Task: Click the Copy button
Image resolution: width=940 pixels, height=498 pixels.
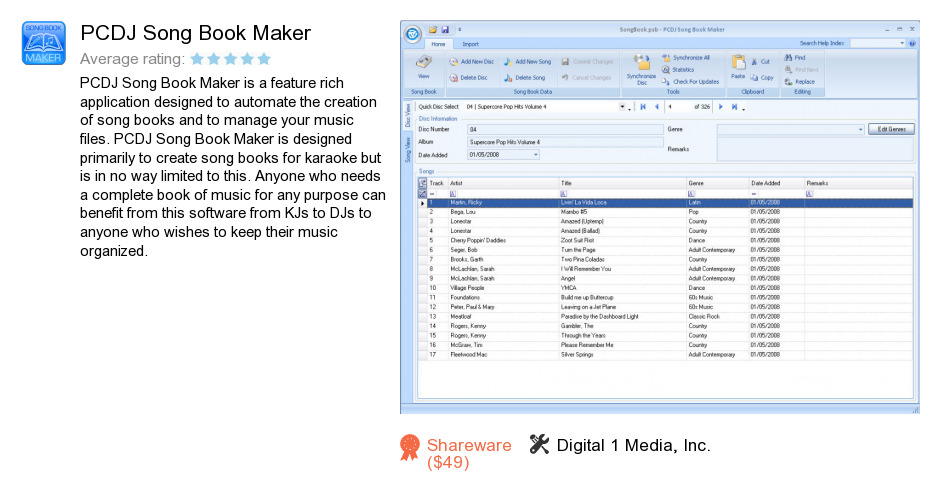Action: (762, 78)
